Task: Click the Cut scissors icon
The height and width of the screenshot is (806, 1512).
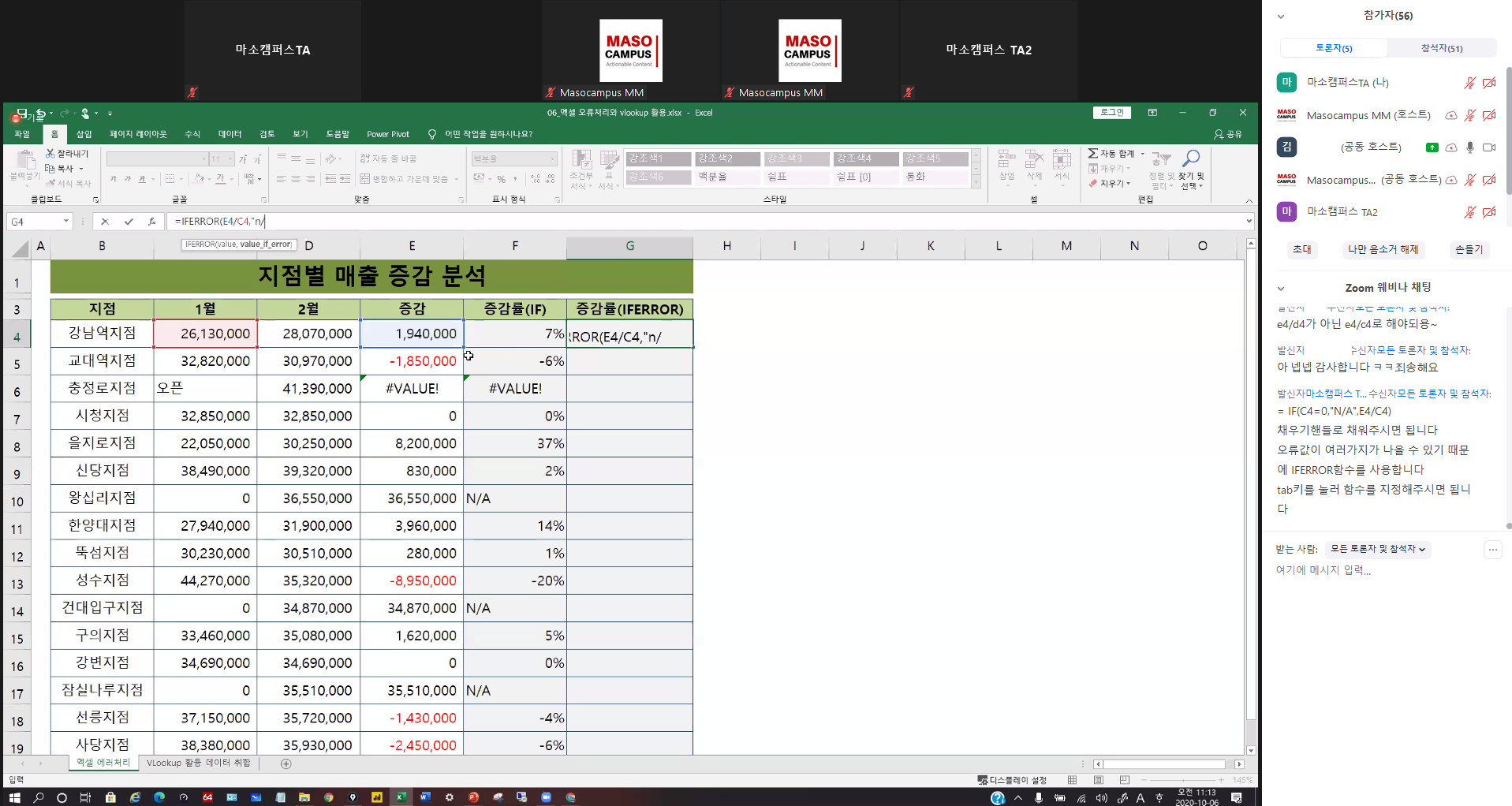Action: coord(50,153)
